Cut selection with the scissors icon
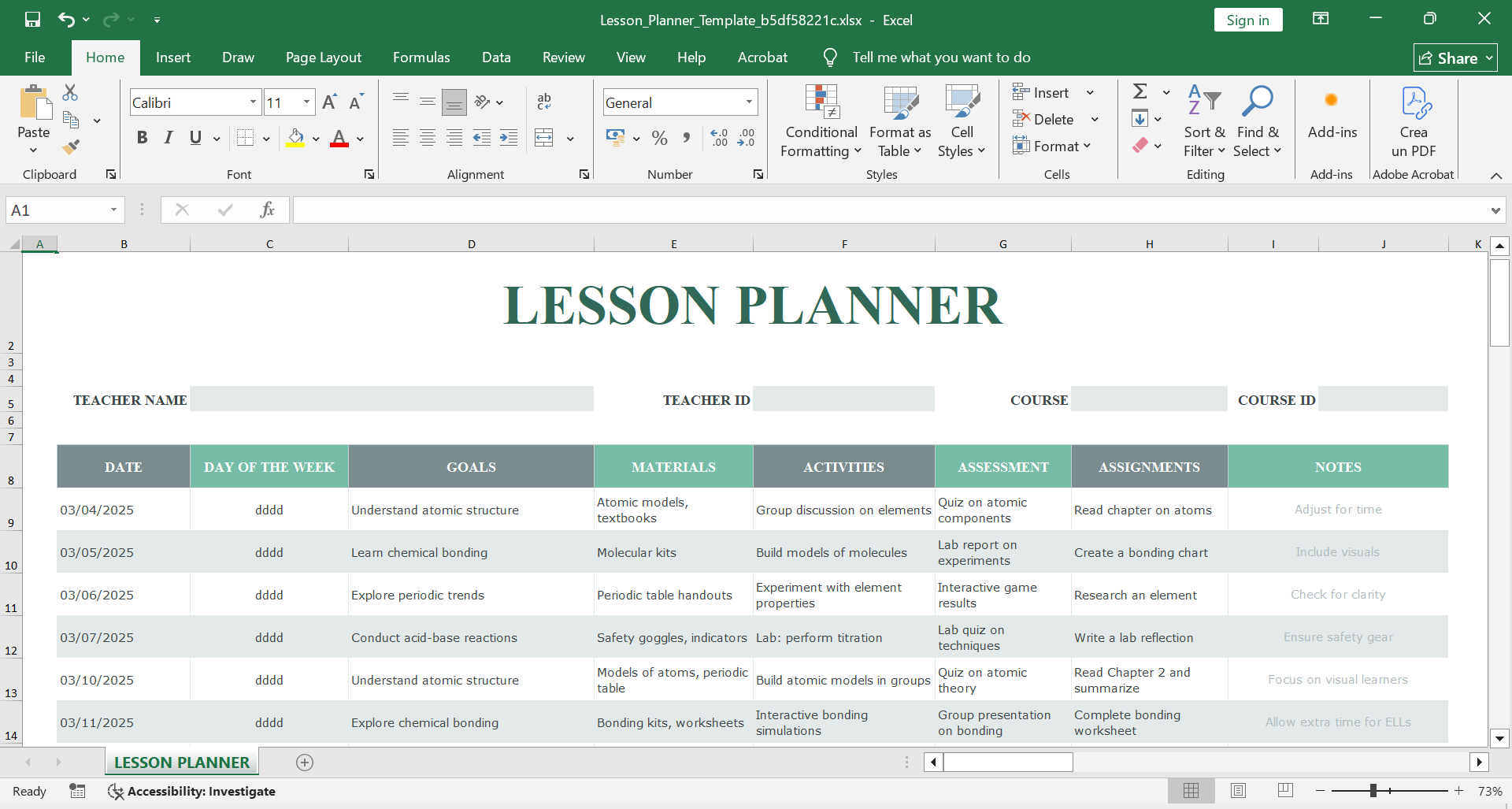Image resolution: width=1512 pixels, height=809 pixels. click(x=70, y=93)
